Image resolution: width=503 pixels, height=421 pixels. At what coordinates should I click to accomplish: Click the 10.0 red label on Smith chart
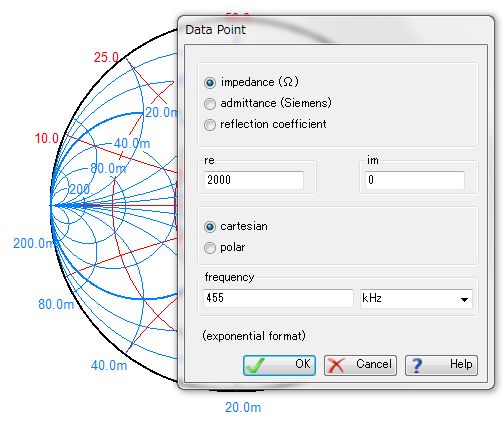click(47, 138)
